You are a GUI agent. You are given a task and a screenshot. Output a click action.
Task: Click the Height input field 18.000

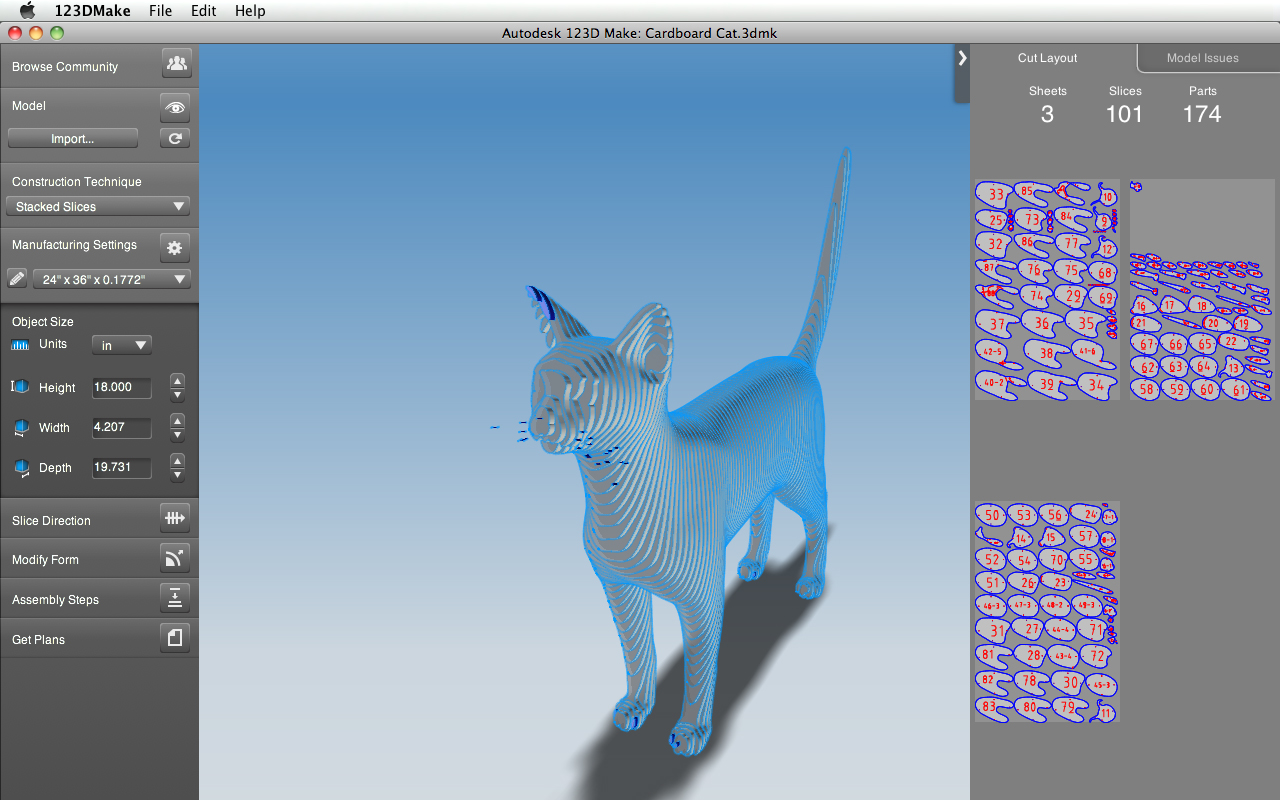pyautogui.click(x=122, y=387)
